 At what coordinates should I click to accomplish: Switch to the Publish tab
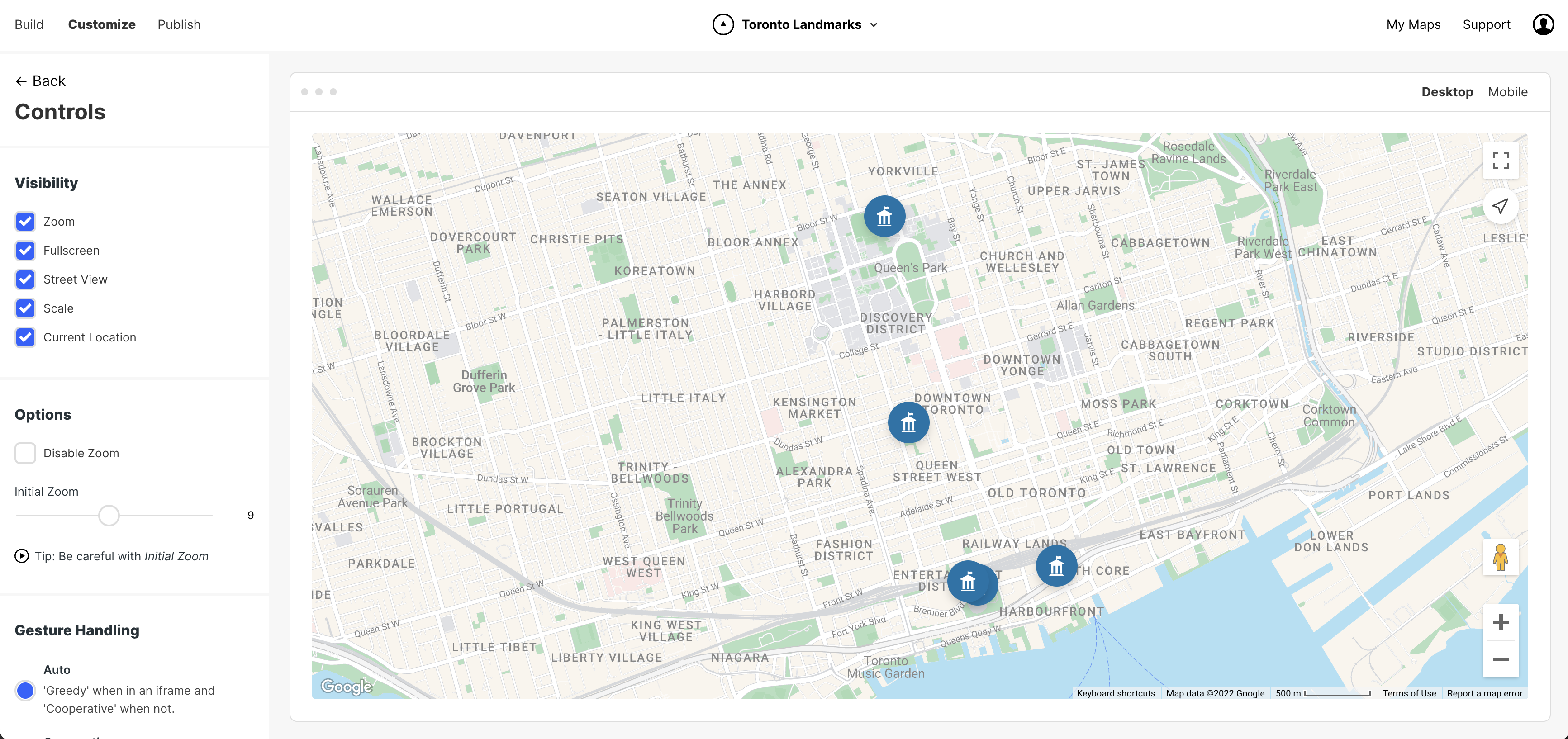pos(179,25)
